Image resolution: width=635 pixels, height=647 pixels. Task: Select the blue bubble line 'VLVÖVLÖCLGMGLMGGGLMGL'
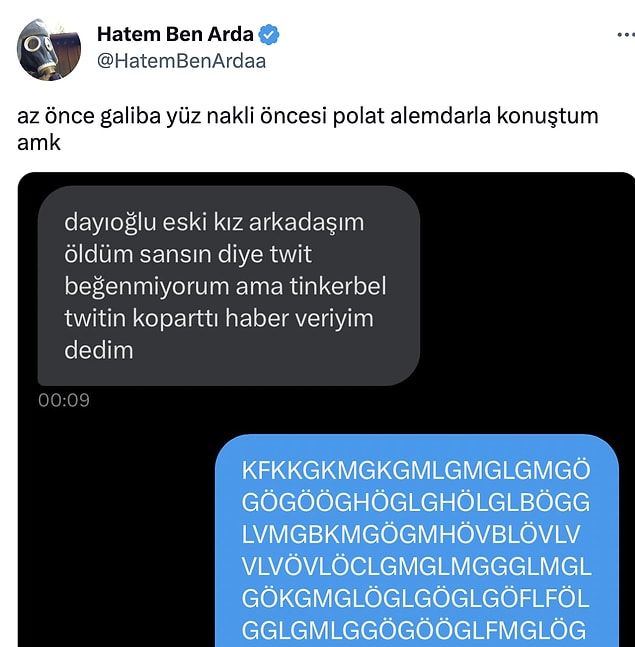click(x=417, y=567)
